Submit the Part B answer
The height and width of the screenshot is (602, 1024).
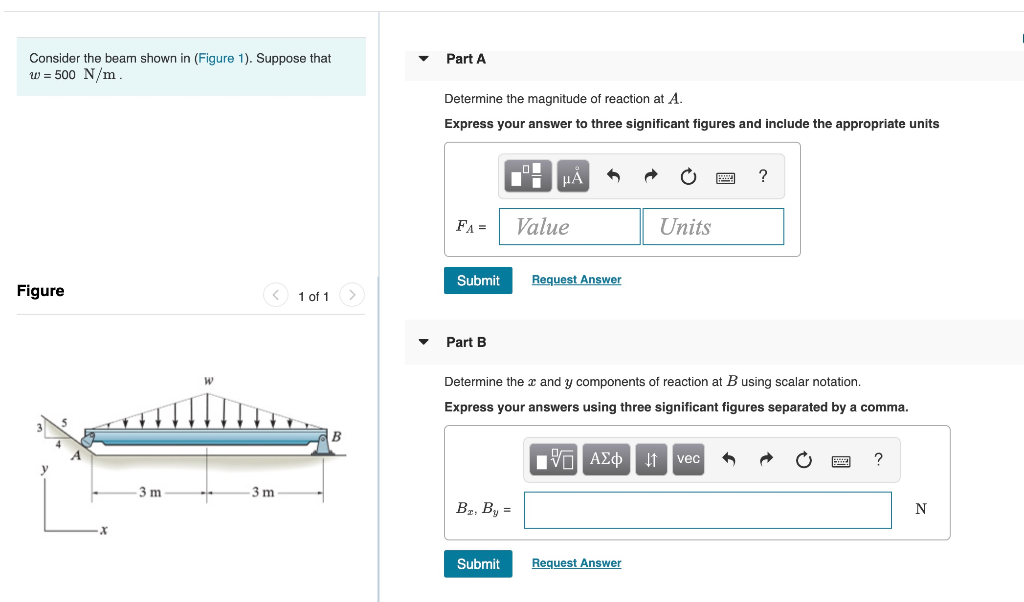478,564
